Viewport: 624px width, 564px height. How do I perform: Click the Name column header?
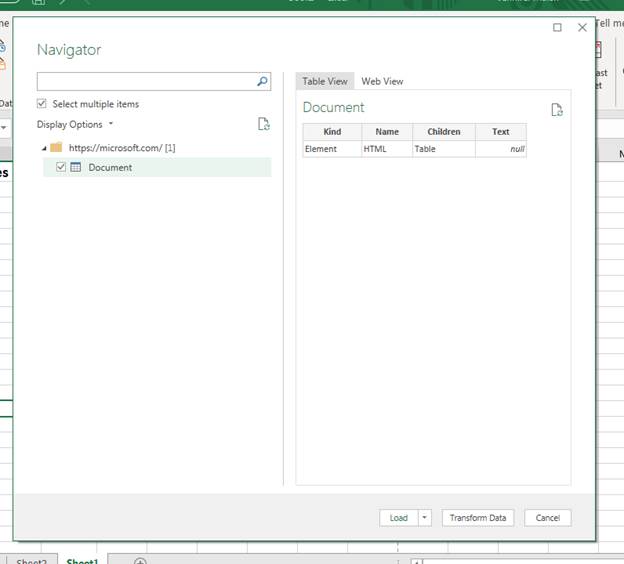(387, 132)
